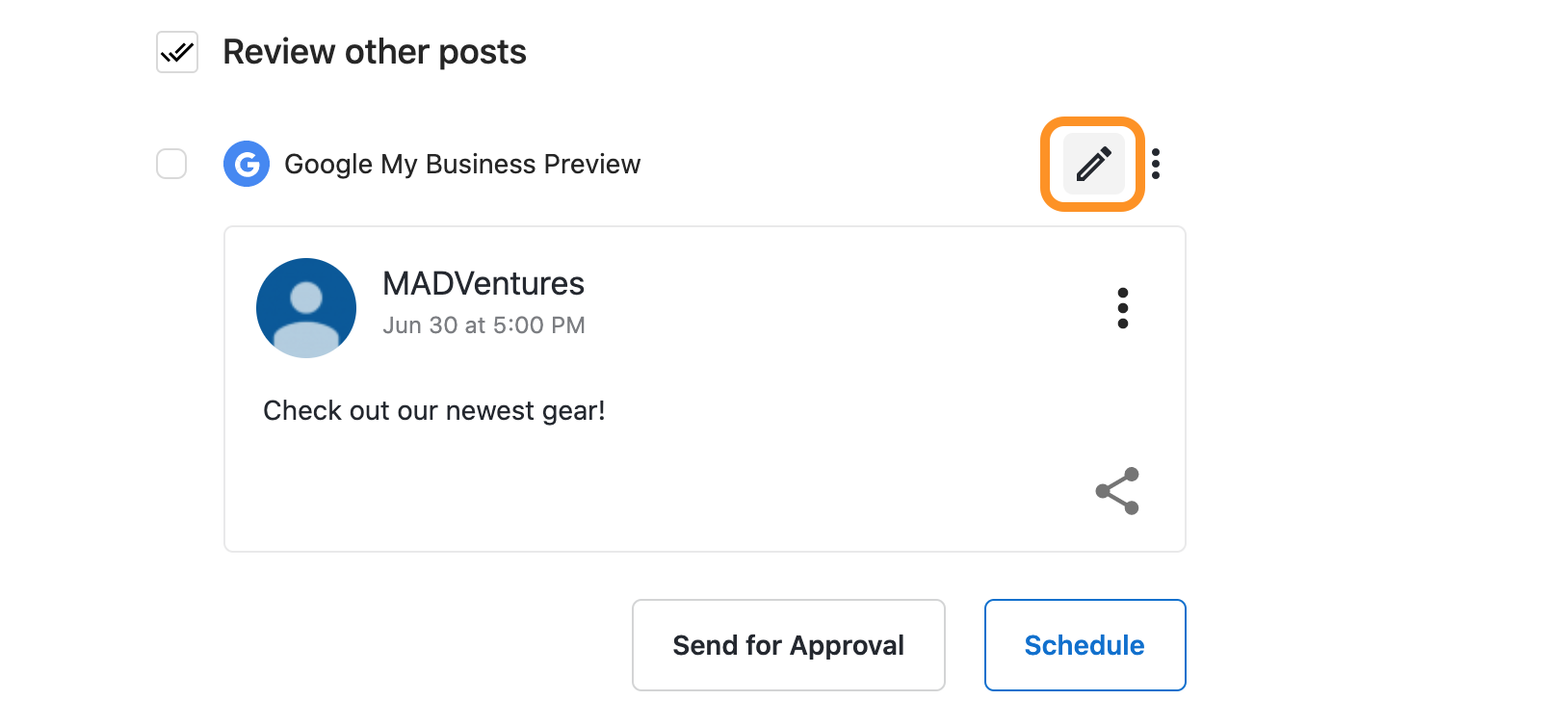Click empty area of the post preview card
Viewport: 1568px width, 726px height.
click(x=674, y=491)
